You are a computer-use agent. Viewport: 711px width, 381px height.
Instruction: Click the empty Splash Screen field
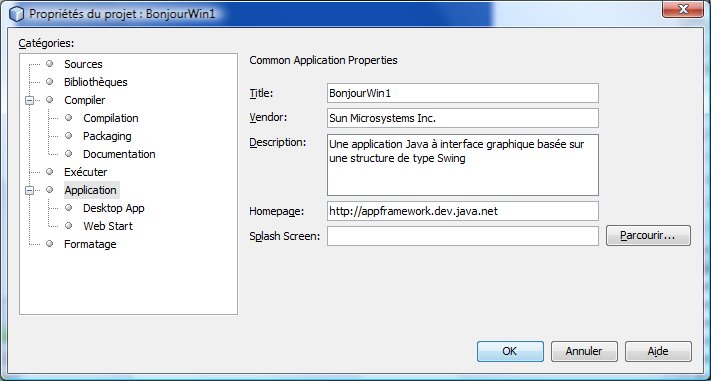point(463,236)
